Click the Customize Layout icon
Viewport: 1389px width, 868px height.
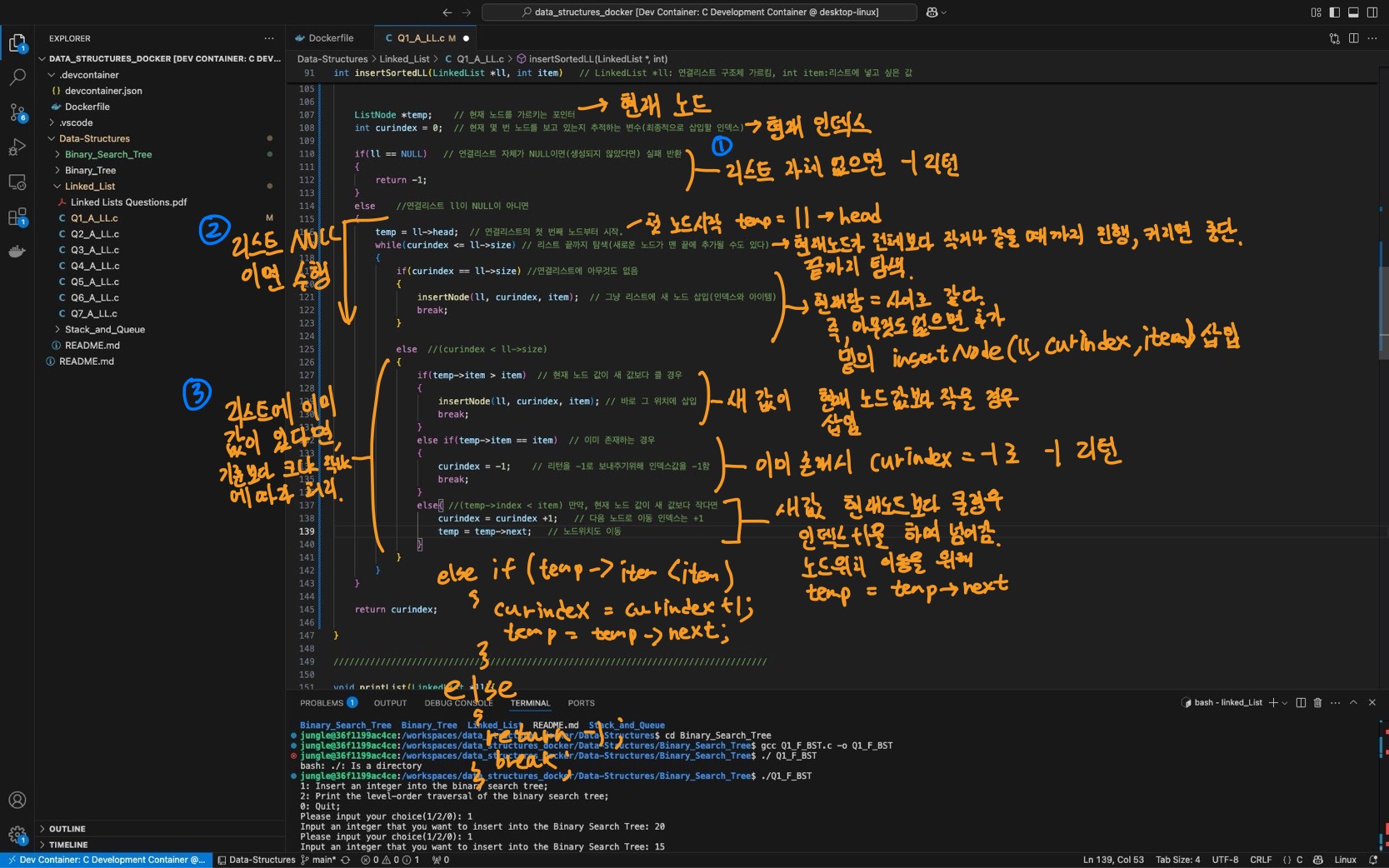[x=1316, y=12]
